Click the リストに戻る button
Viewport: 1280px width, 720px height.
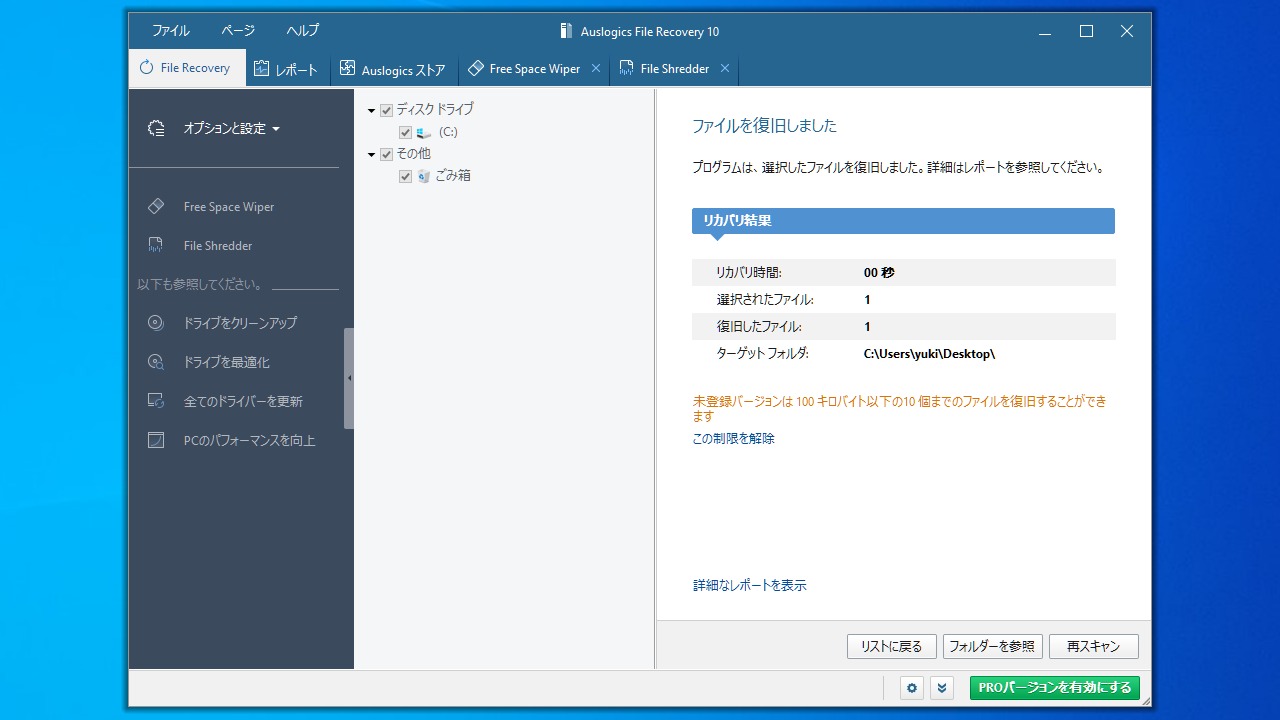click(892, 646)
